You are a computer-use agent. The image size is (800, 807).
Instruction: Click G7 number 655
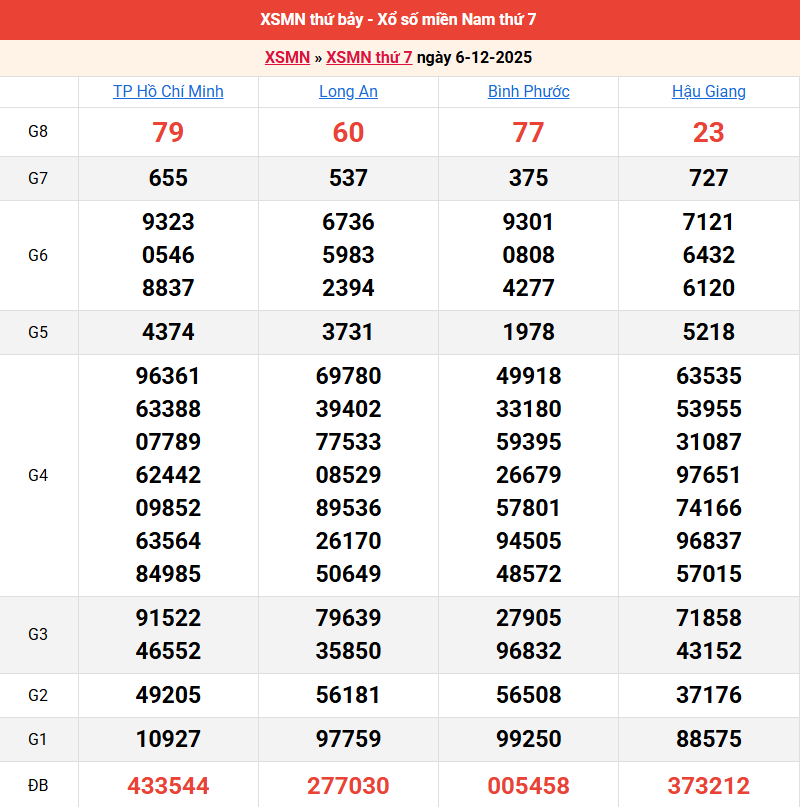coord(168,178)
